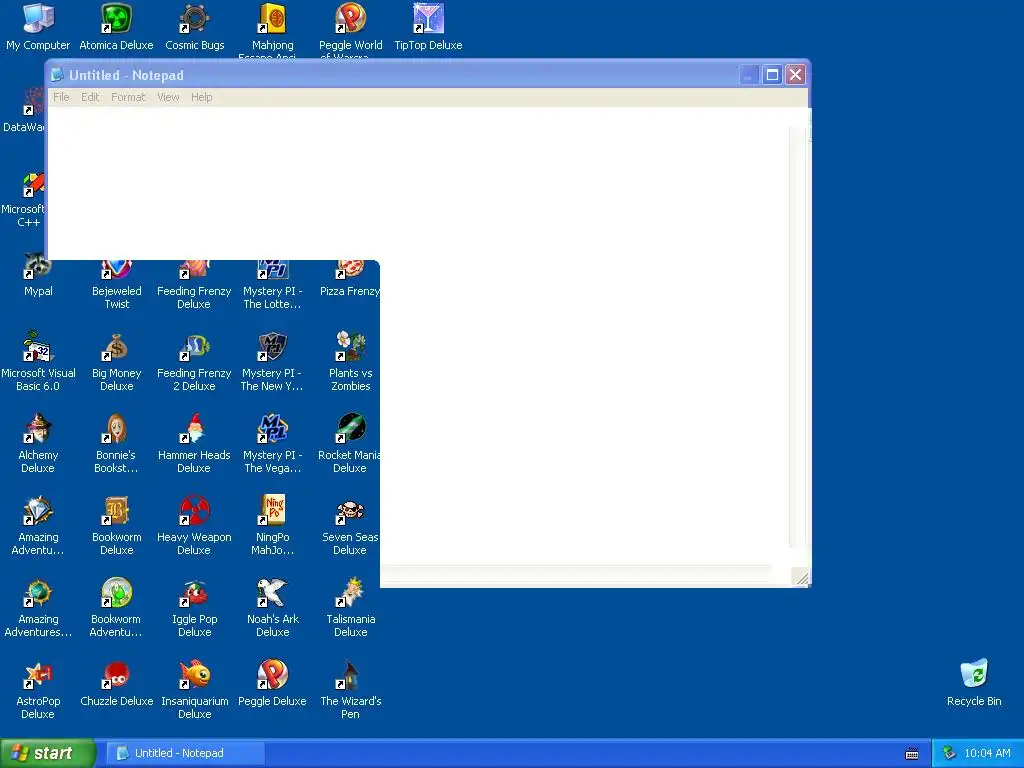Open the My Computer desktop icon
The image size is (1024, 768).
38,26
